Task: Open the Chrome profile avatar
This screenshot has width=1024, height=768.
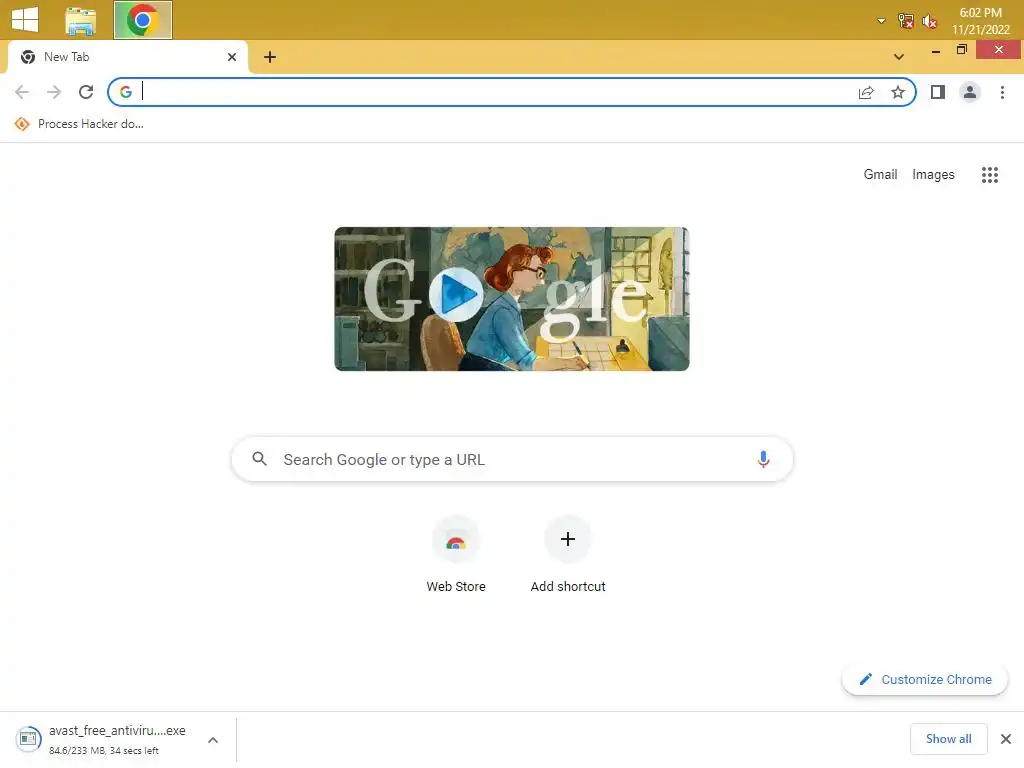Action: coord(970,92)
